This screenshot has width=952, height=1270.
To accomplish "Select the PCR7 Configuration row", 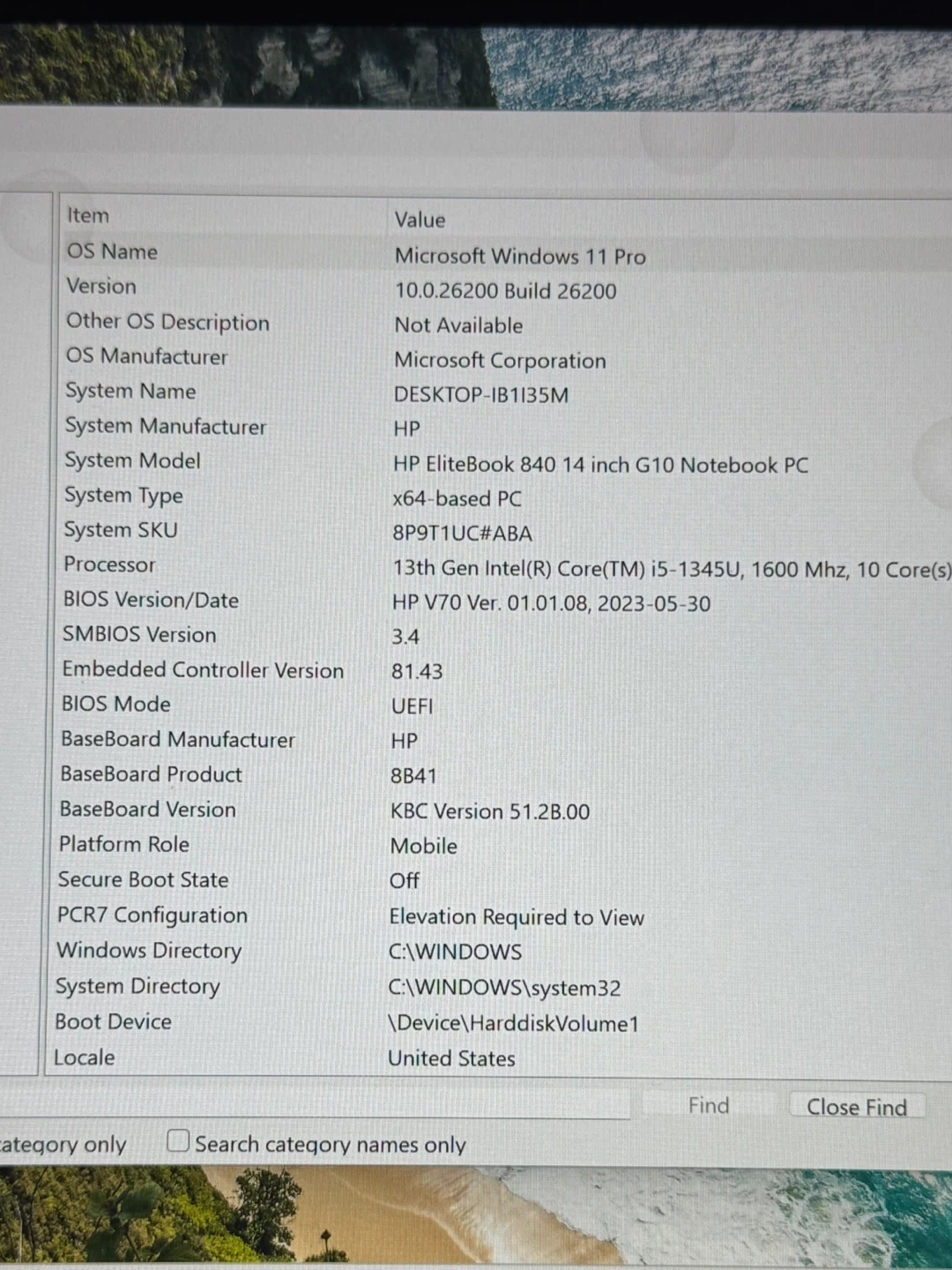I will click(152, 915).
